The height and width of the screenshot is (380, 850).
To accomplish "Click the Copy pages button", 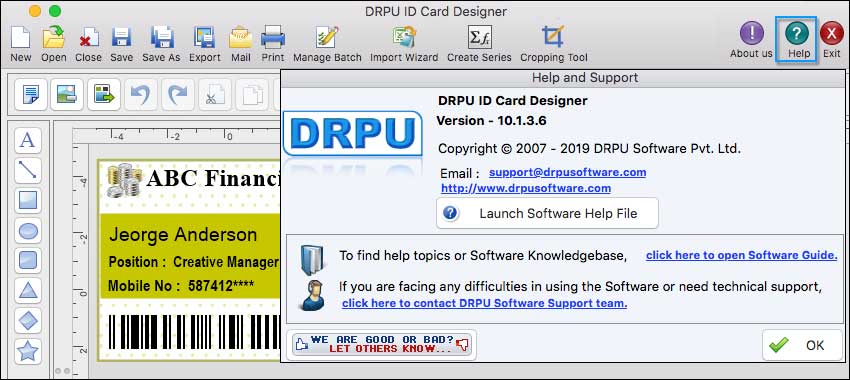I will click(252, 95).
